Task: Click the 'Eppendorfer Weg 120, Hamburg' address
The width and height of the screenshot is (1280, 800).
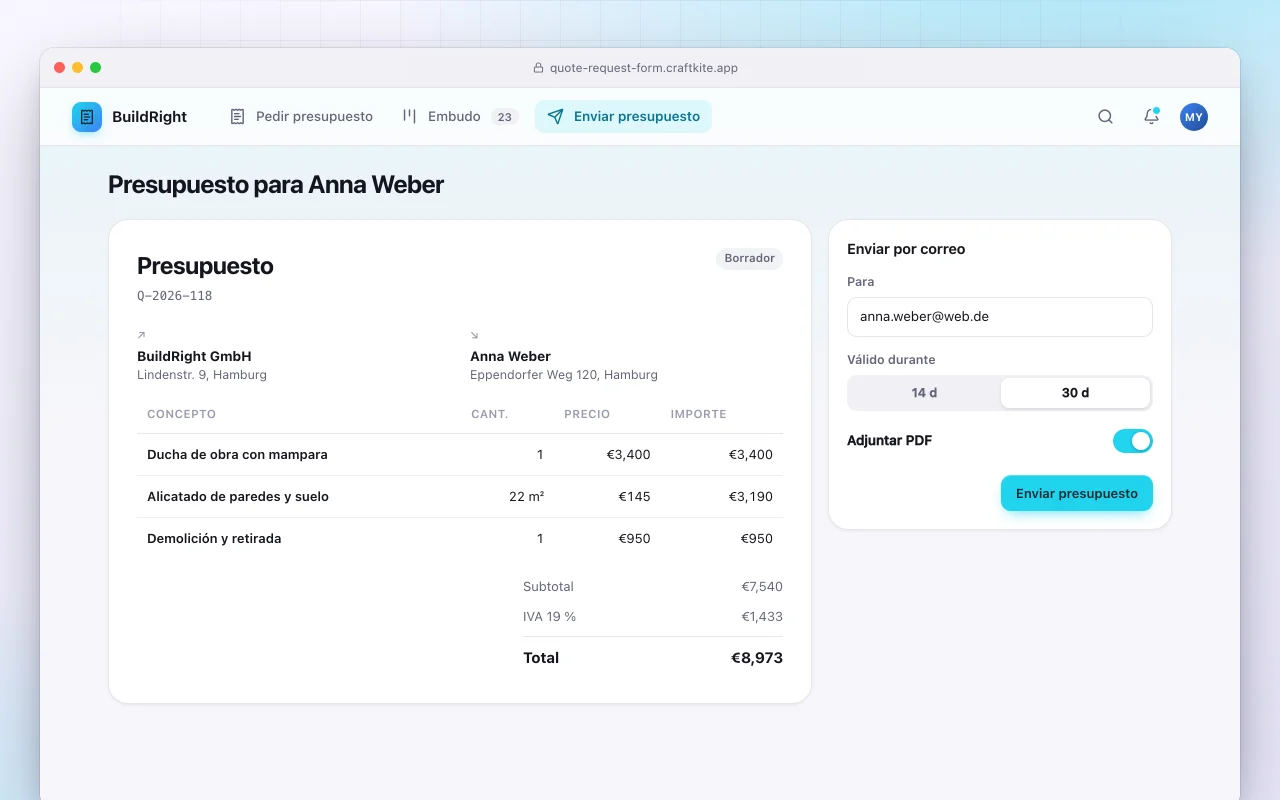Action: (x=564, y=375)
